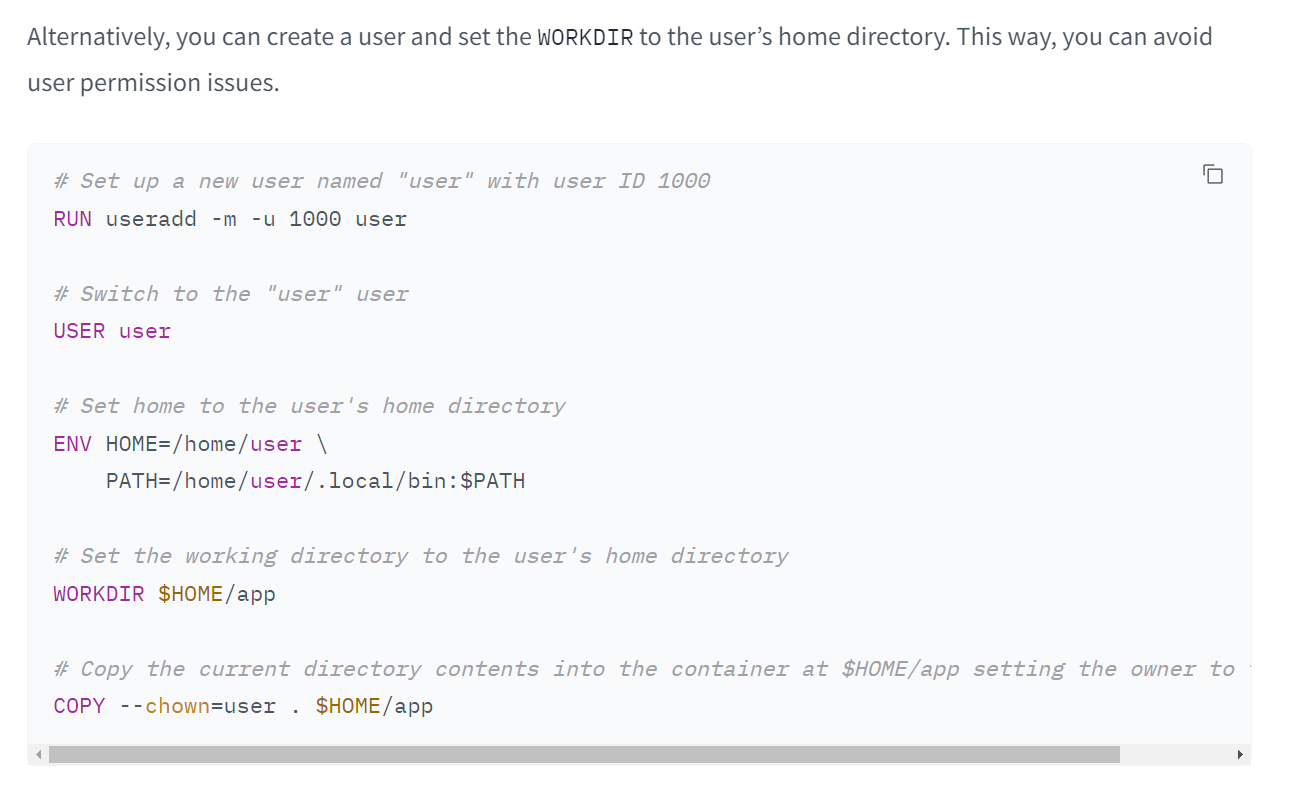
Task: Click the horizontal scrollbar right arrow
Action: coord(1241,755)
